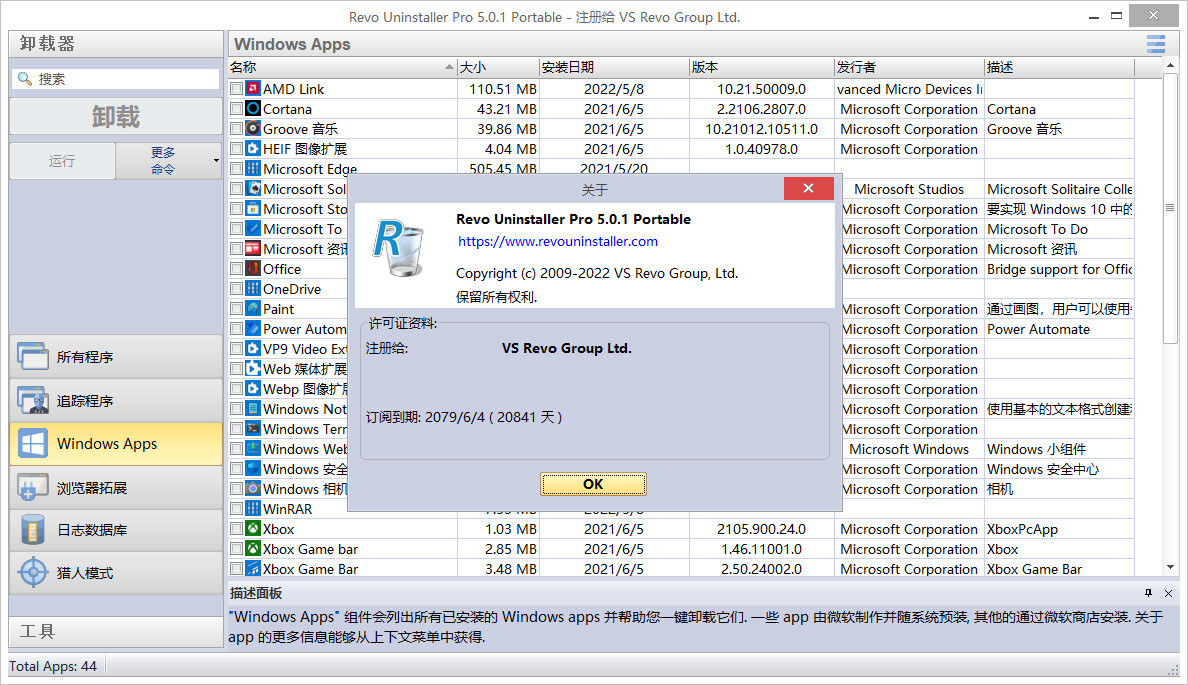This screenshot has width=1188, height=685.
Task: Click the AMD Link app icon
Action: [253, 89]
